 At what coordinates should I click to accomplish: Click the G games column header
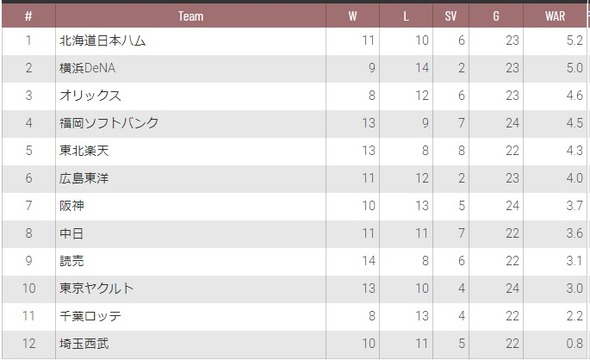tap(496, 16)
